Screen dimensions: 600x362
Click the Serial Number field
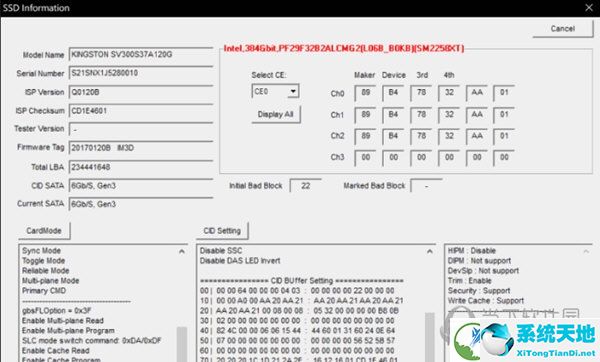pyautogui.click(x=141, y=73)
